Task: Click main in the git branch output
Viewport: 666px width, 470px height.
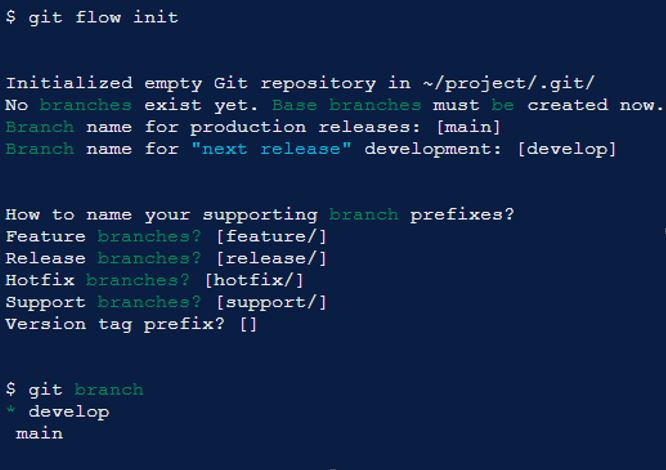Action: pyautogui.click(x=39, y=434)
